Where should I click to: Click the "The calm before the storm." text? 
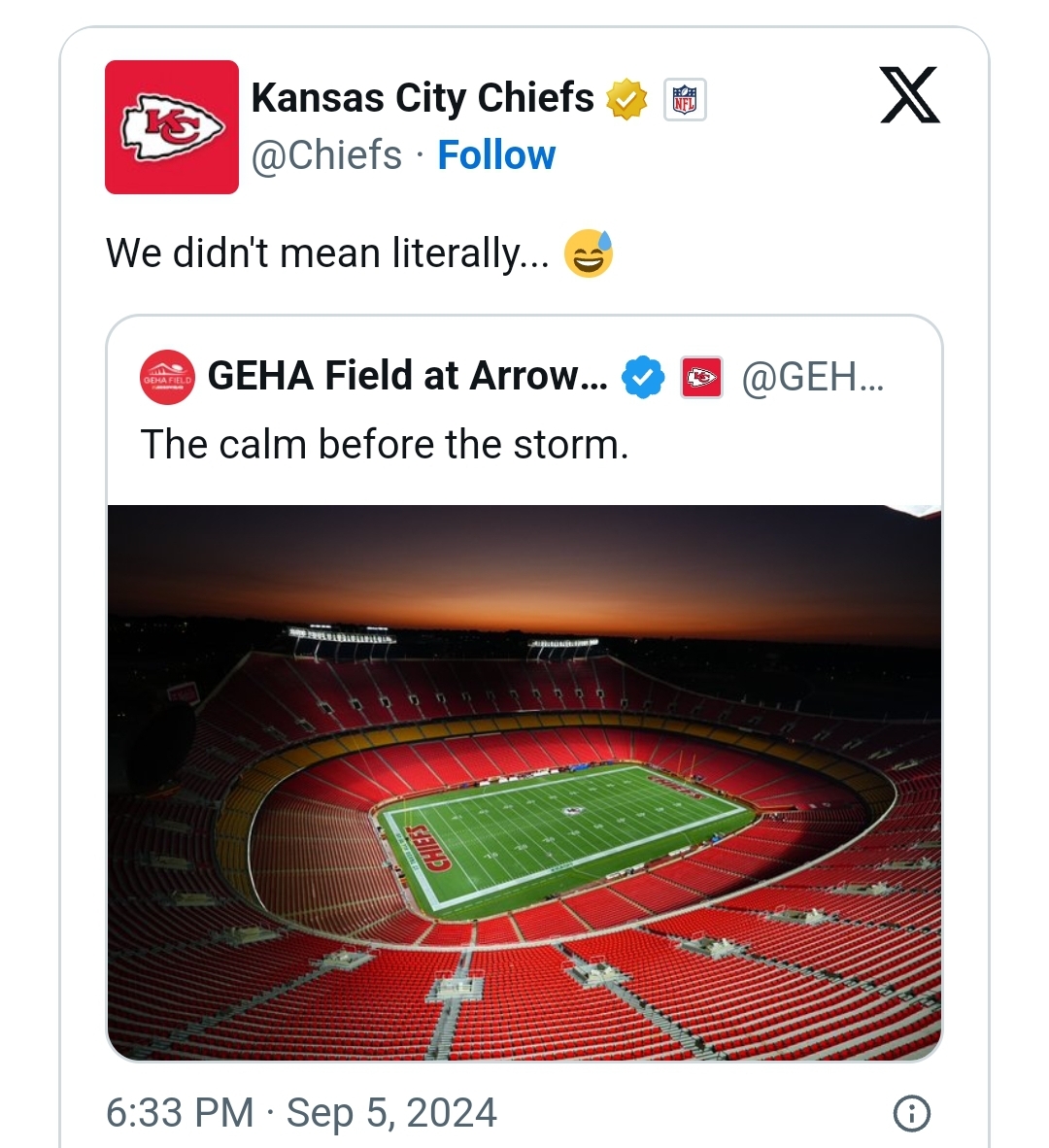click(385, 445)
